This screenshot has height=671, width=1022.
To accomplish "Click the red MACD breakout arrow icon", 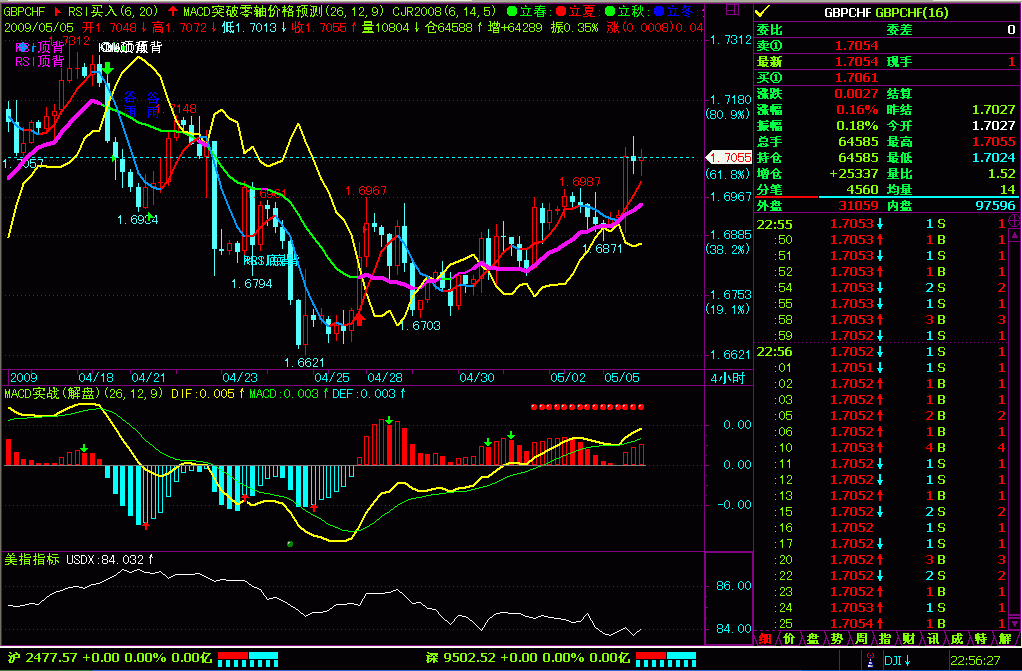I will (174, 12).
